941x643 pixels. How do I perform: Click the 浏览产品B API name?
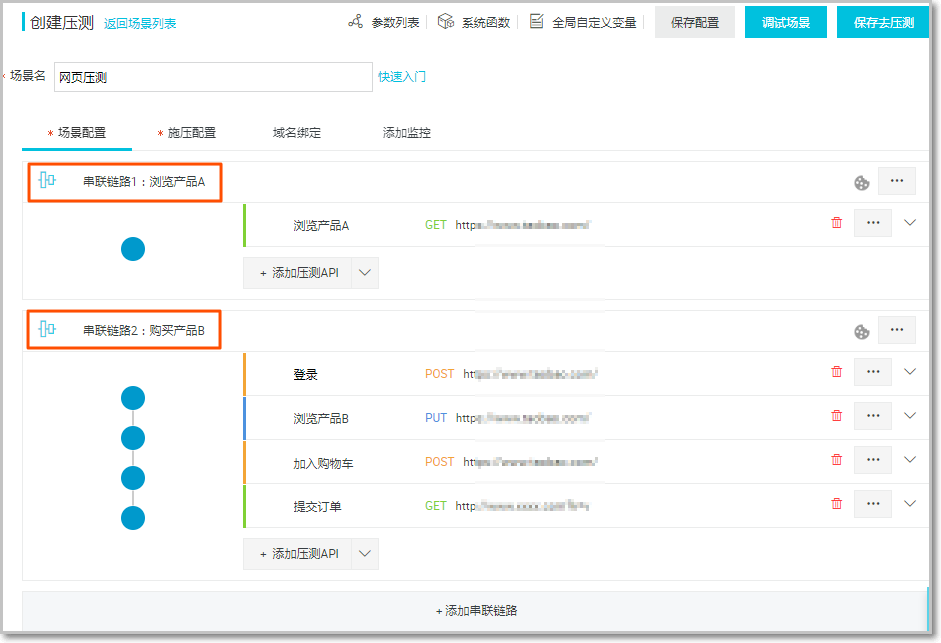pos(321,418)
